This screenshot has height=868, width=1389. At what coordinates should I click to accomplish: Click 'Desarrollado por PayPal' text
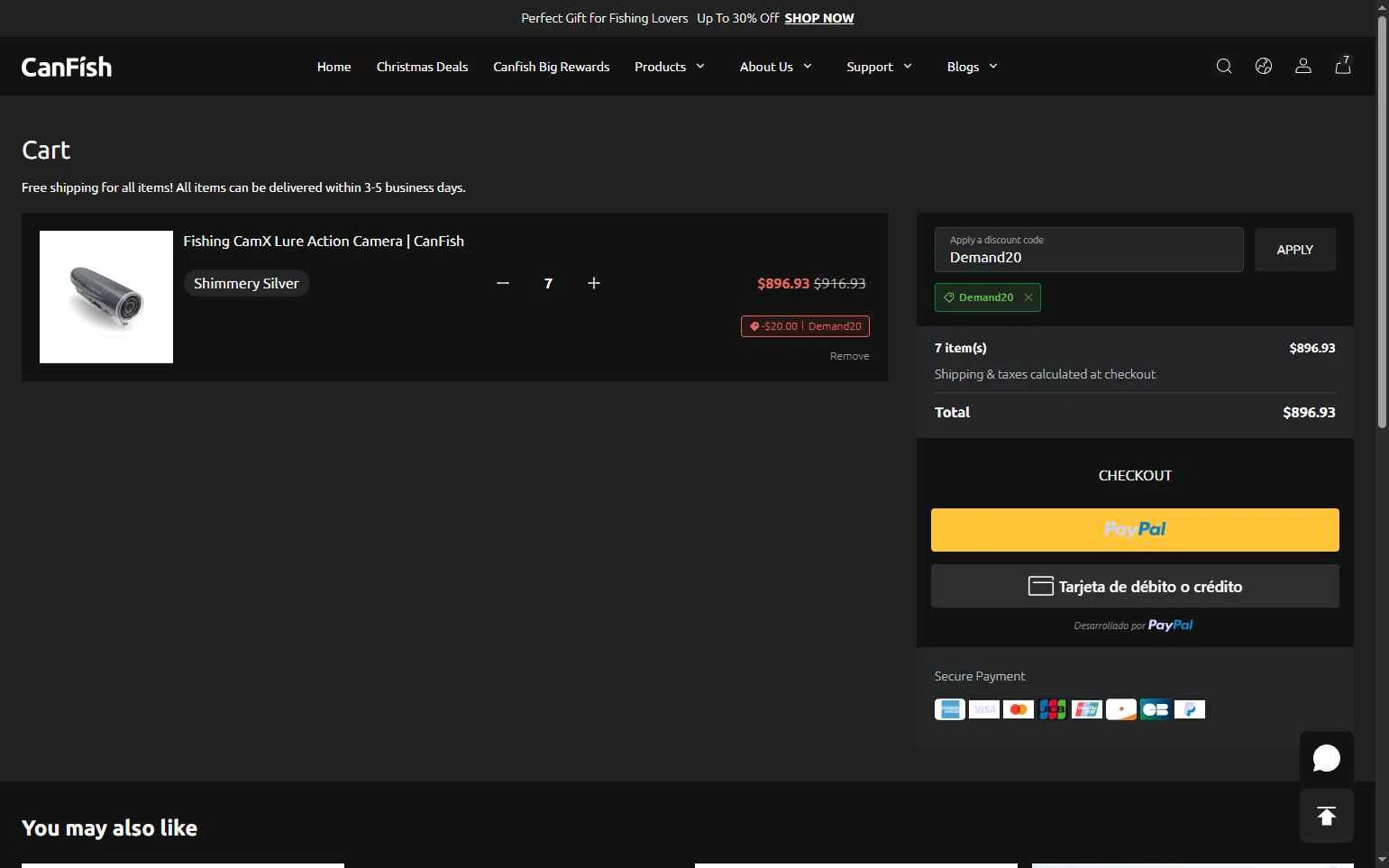(1133, 625)
